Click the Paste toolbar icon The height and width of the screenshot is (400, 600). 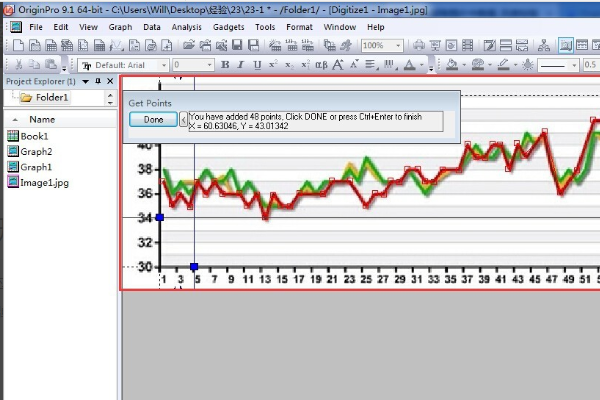click(x=51, y=64)
